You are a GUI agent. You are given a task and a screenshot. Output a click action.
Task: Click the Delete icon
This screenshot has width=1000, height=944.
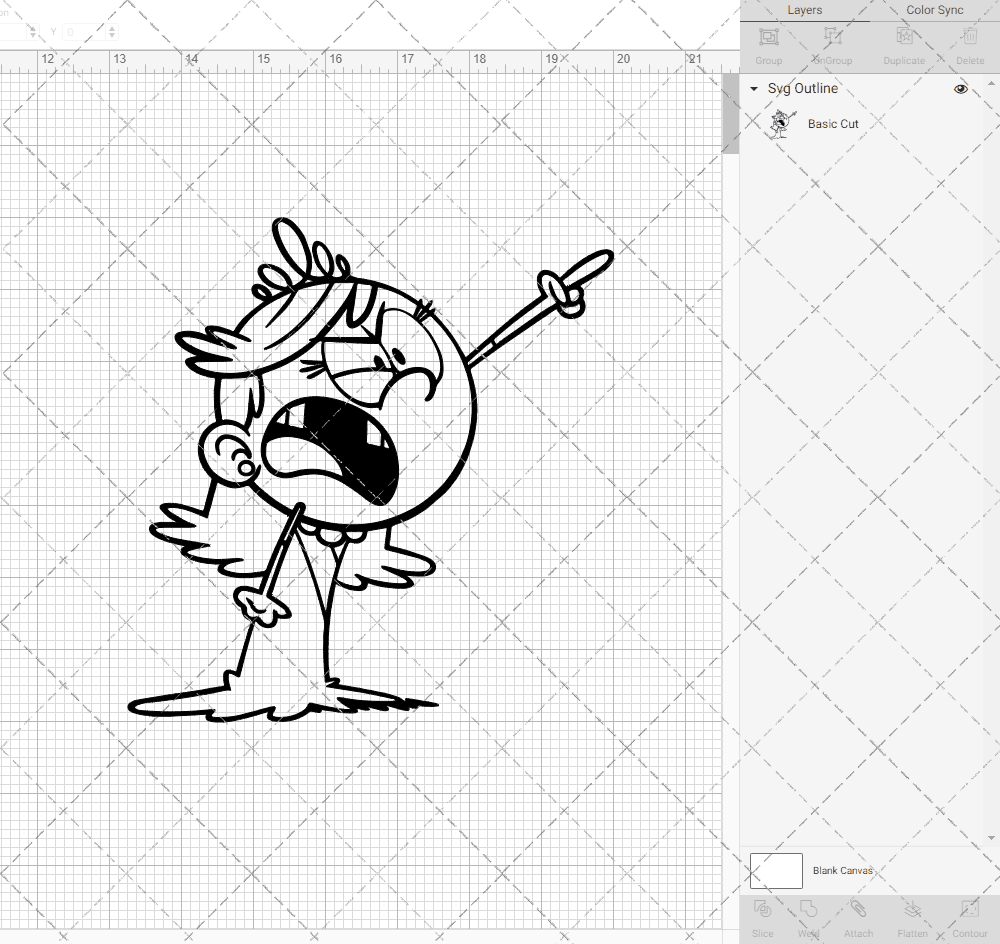click(x=969, y=38)
